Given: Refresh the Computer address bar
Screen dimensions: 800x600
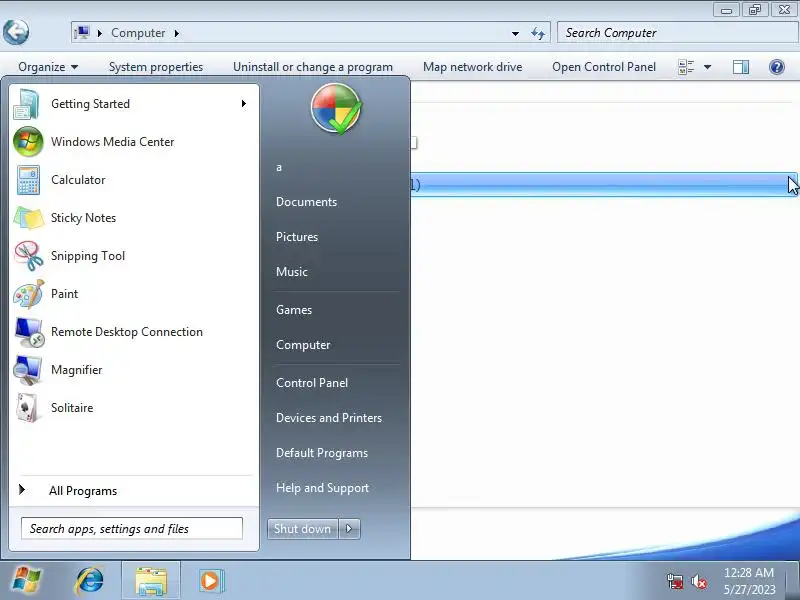Looking at the screenshot, I should tap(537, 33).
